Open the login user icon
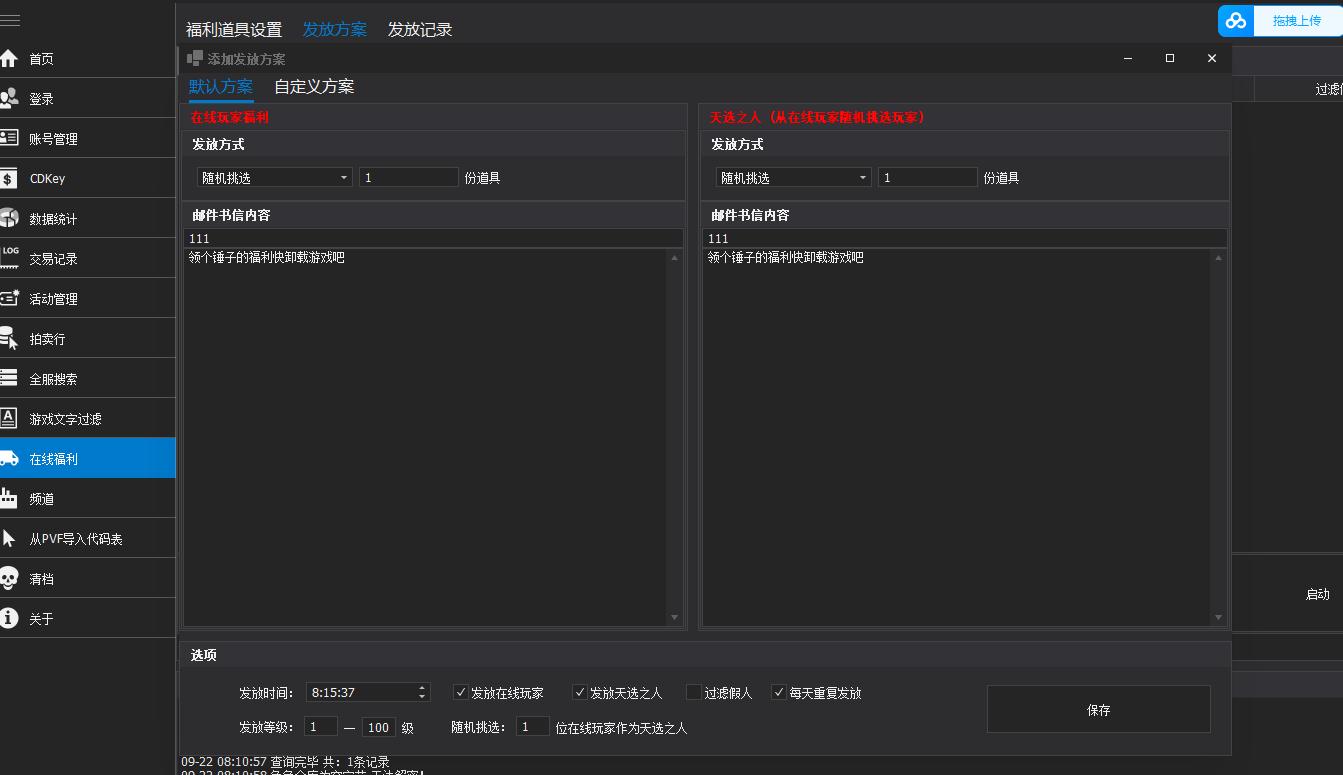 tap(10, 99)
